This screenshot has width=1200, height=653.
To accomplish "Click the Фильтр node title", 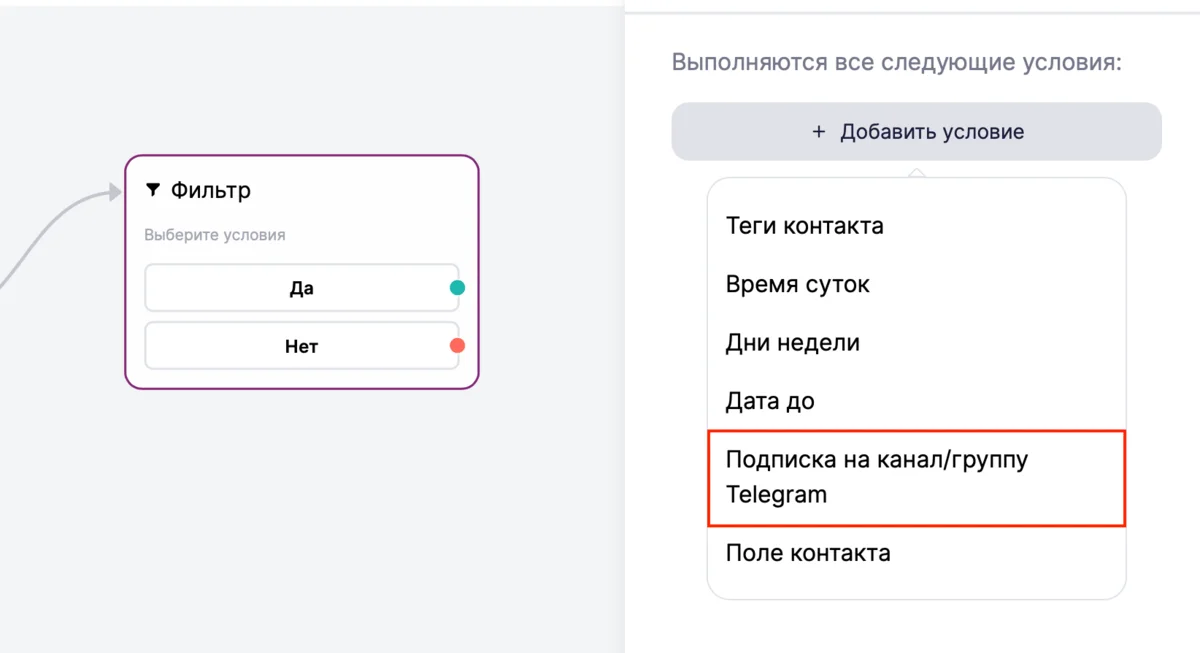I will tap(210, 190).
